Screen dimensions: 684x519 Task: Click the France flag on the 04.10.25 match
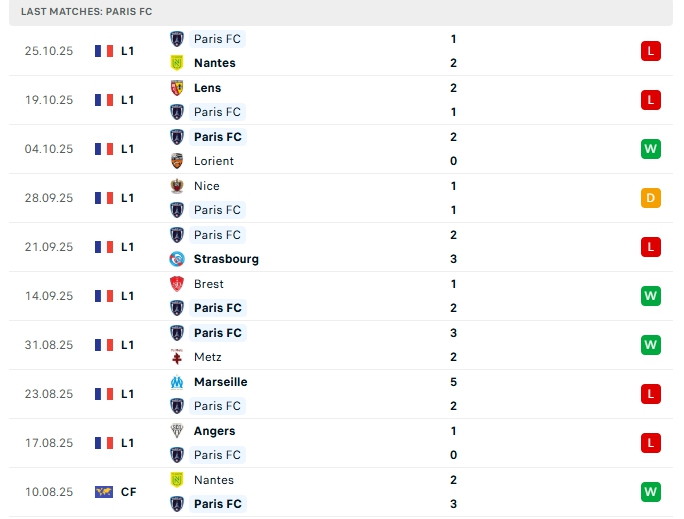[x=104, y=149]
